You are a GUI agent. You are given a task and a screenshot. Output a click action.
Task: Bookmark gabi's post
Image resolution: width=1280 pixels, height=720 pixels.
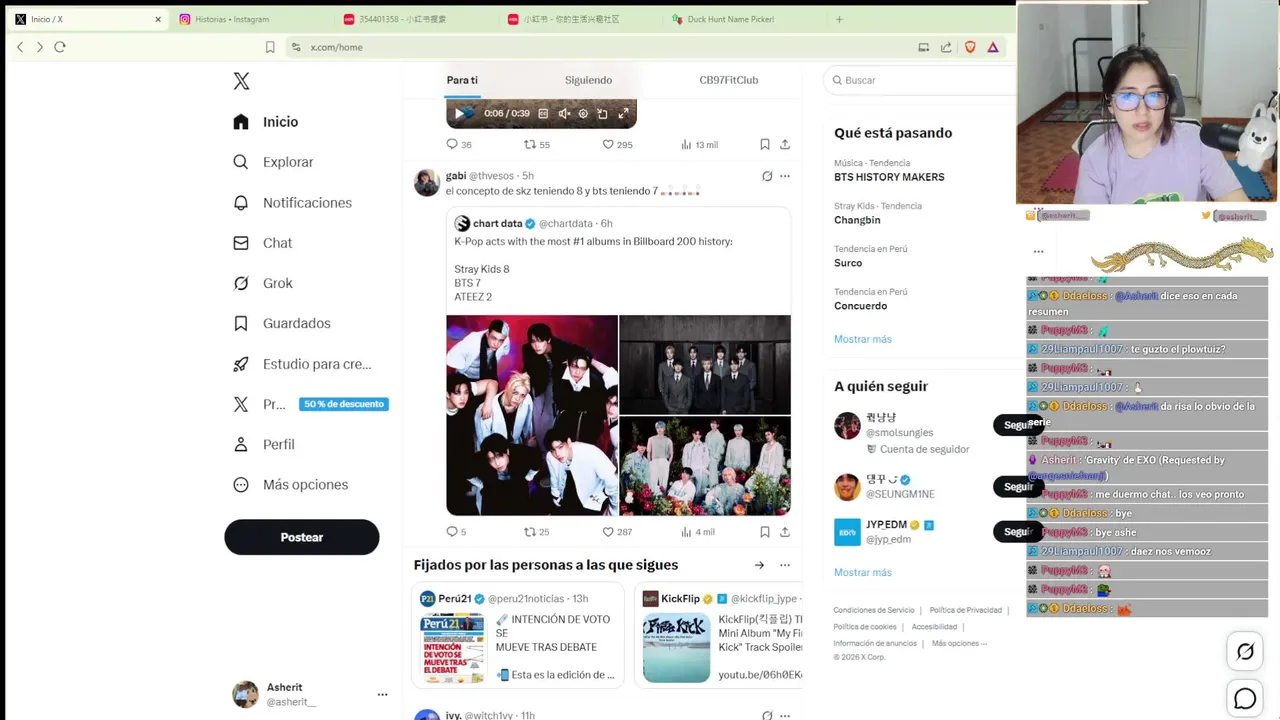click(764, 532)
